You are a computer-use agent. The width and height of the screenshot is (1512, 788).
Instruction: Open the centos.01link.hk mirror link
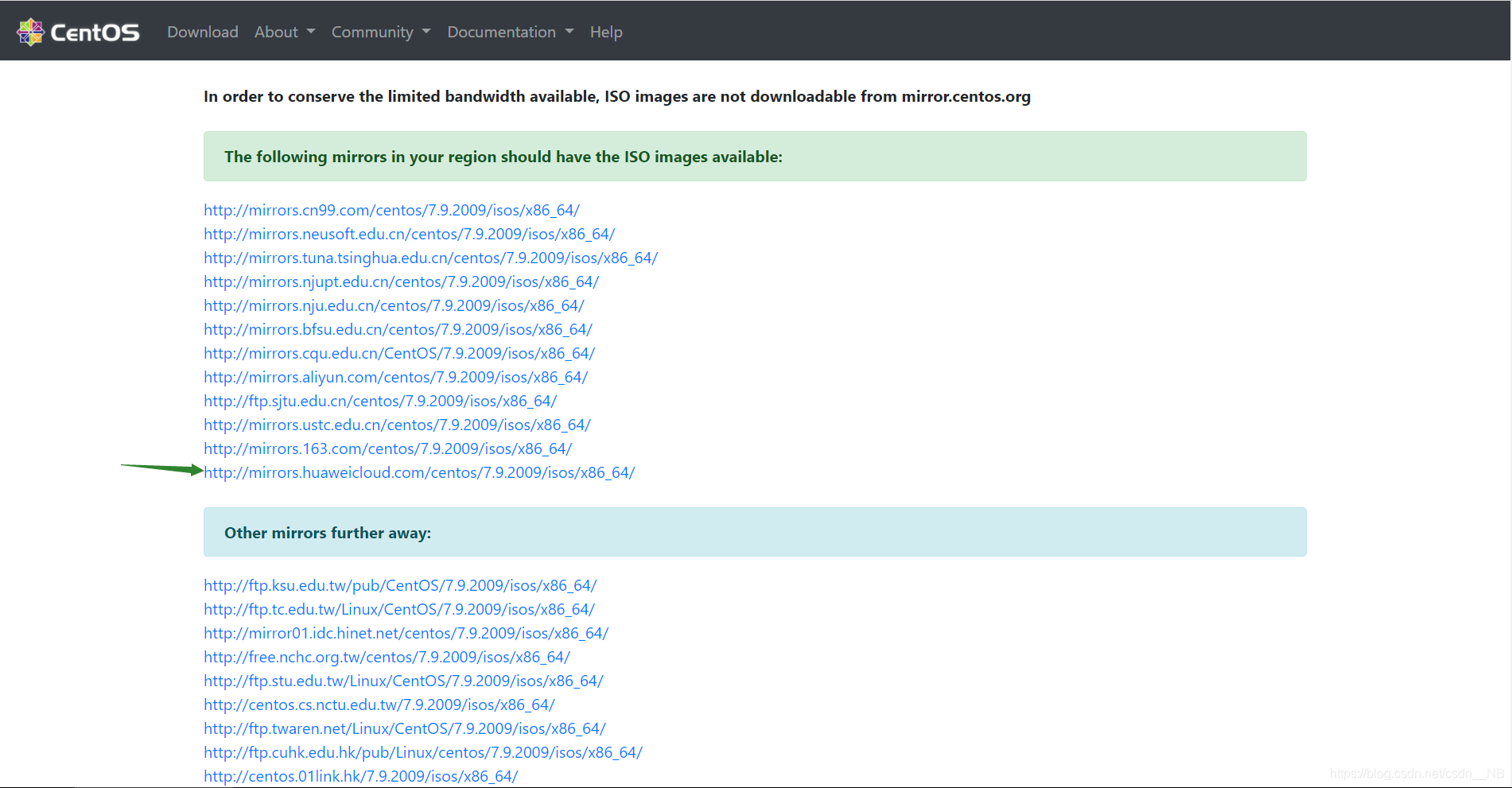(x=360, y=776)
